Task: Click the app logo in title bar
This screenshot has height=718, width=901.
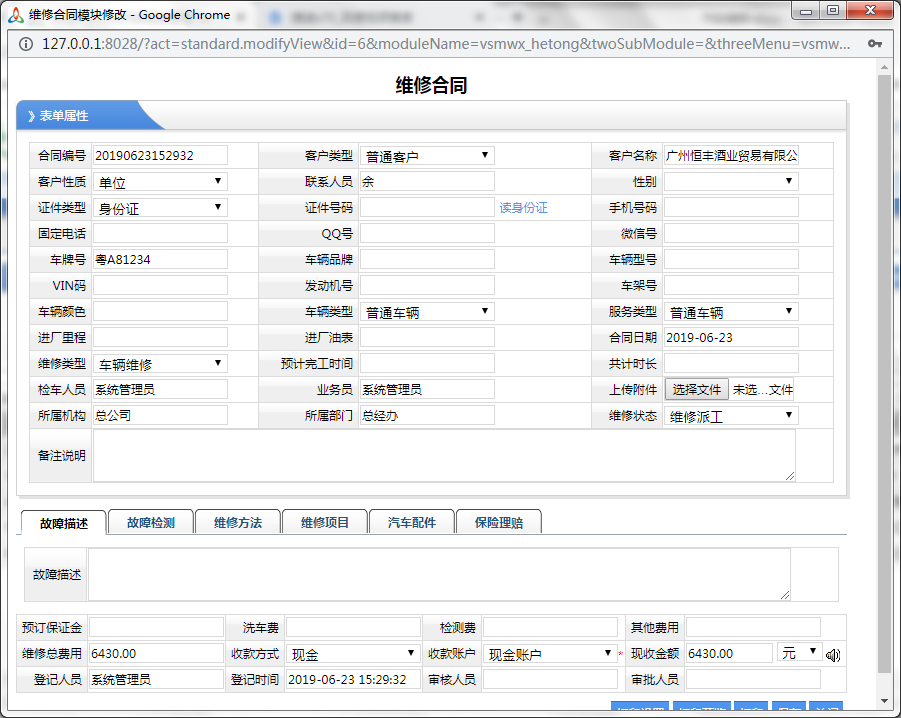Action: point(15,14)
